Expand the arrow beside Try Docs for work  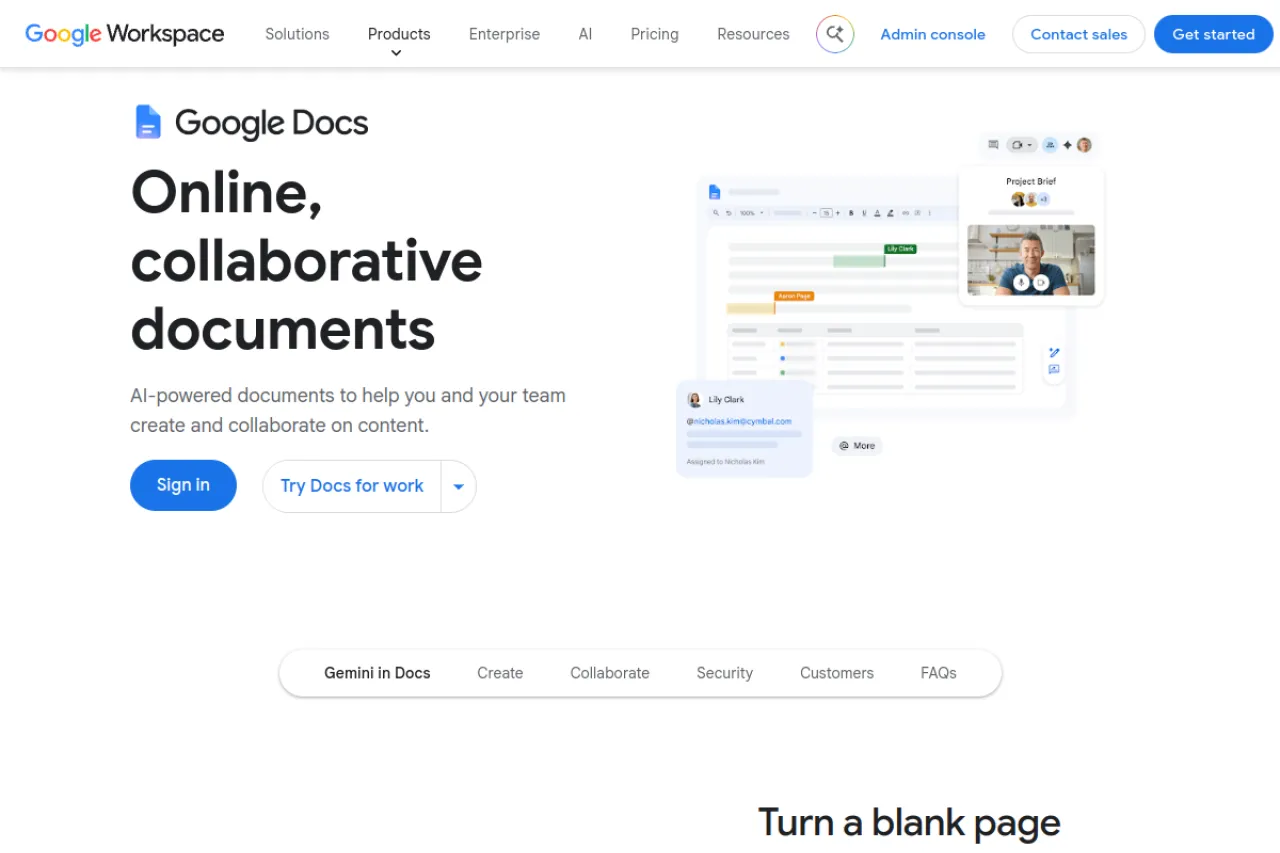(x=459, y=486)
